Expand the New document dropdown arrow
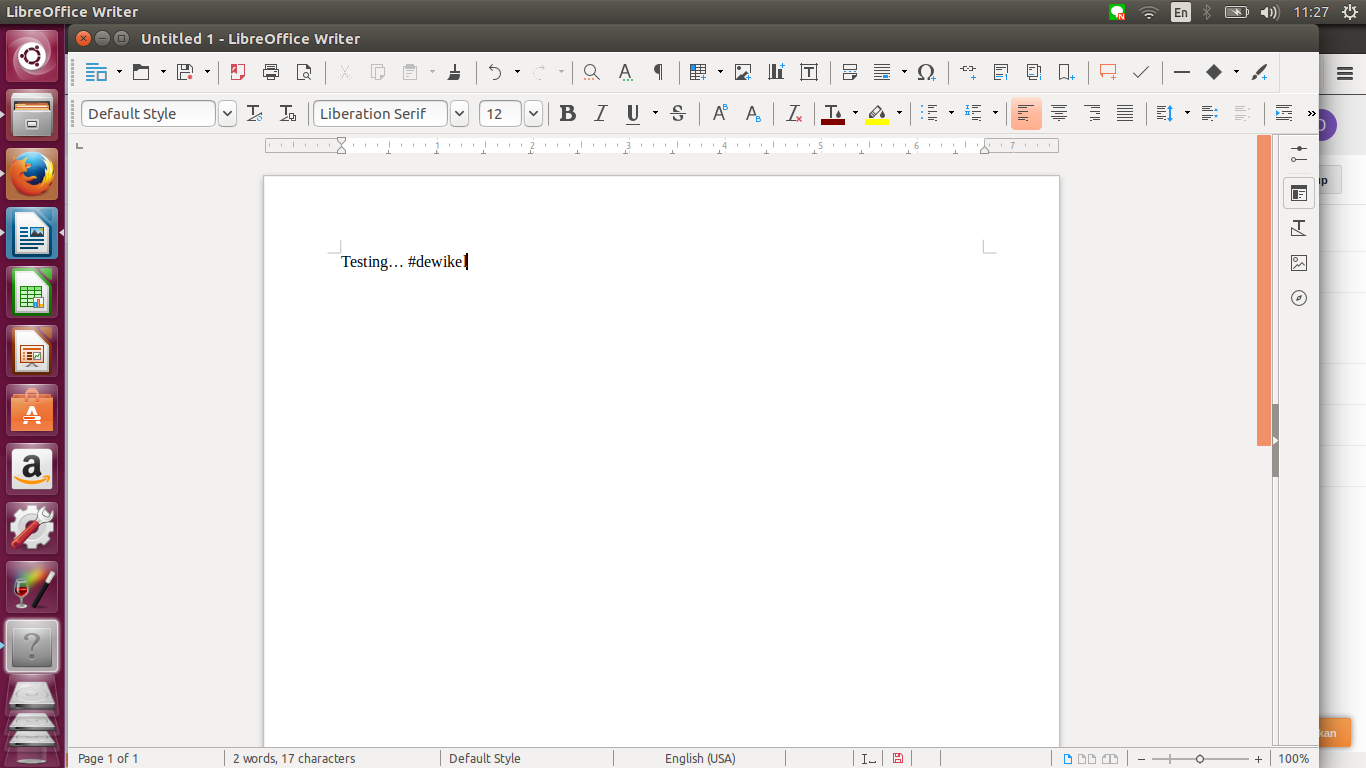Screen dimensions: 1366x768 119,72
